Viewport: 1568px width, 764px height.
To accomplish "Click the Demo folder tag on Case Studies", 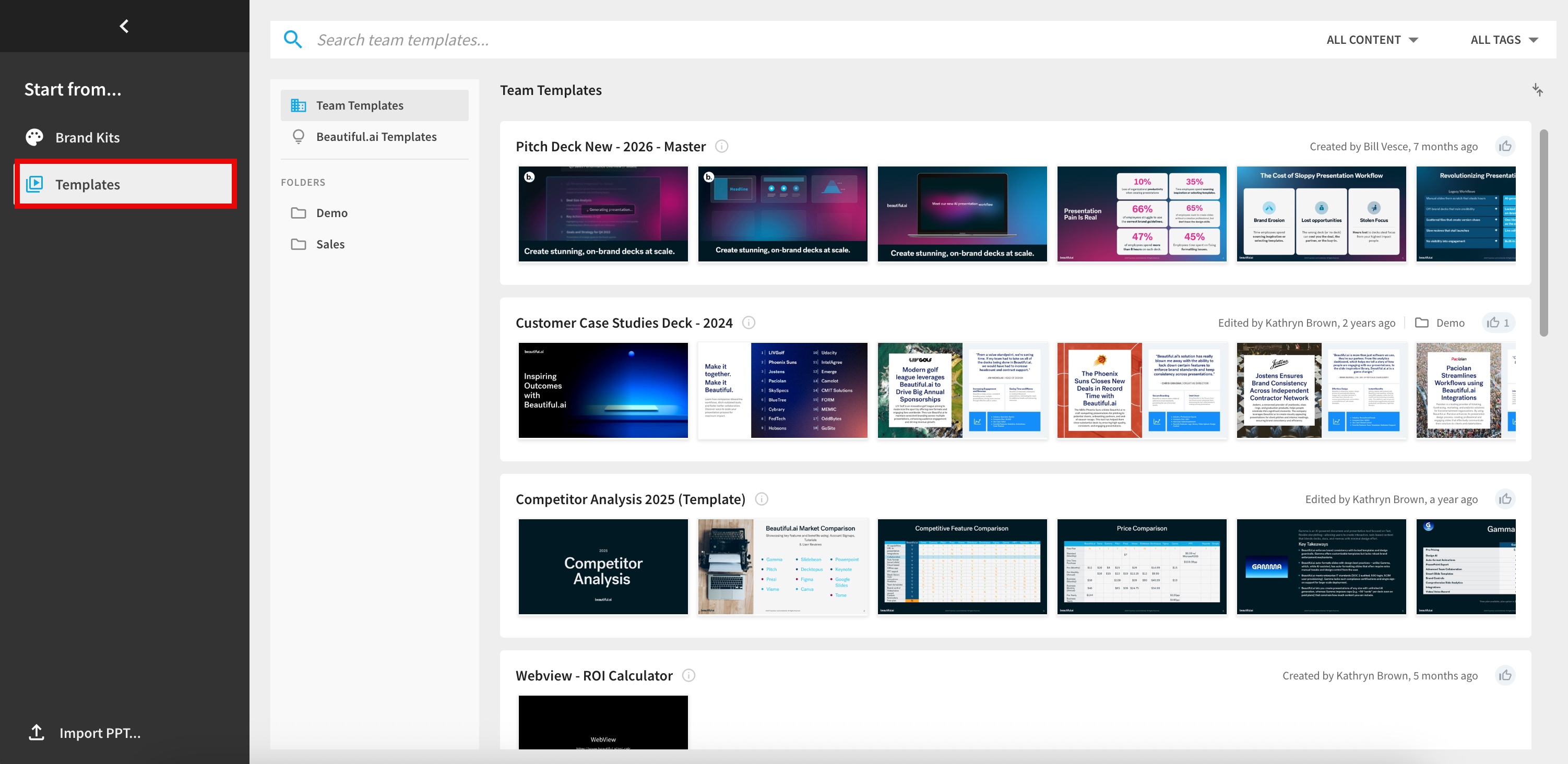I will click(1440, 323).
